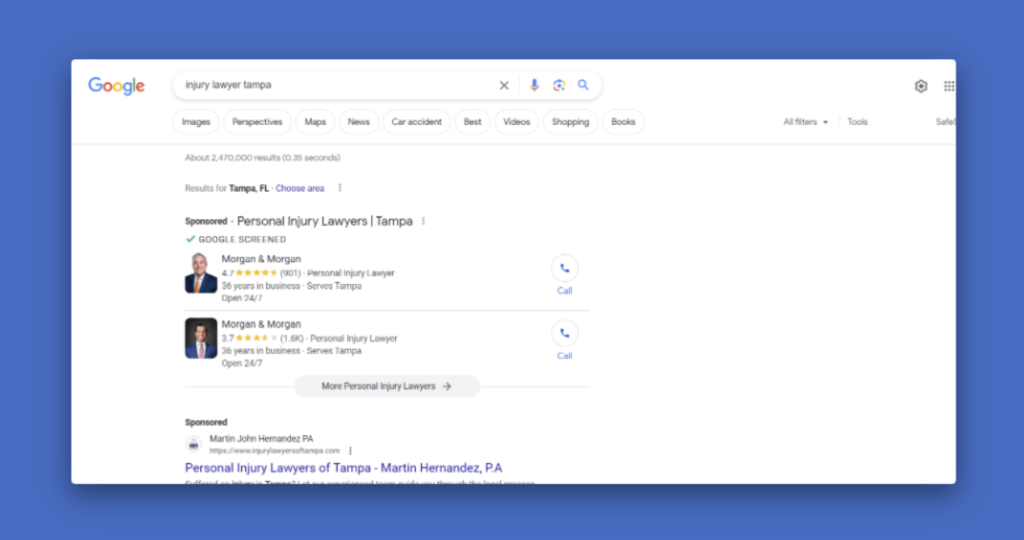This screenshot has height=540, width=1024.
Task: Expand the All filters dropdown
Action: [806, 122]
